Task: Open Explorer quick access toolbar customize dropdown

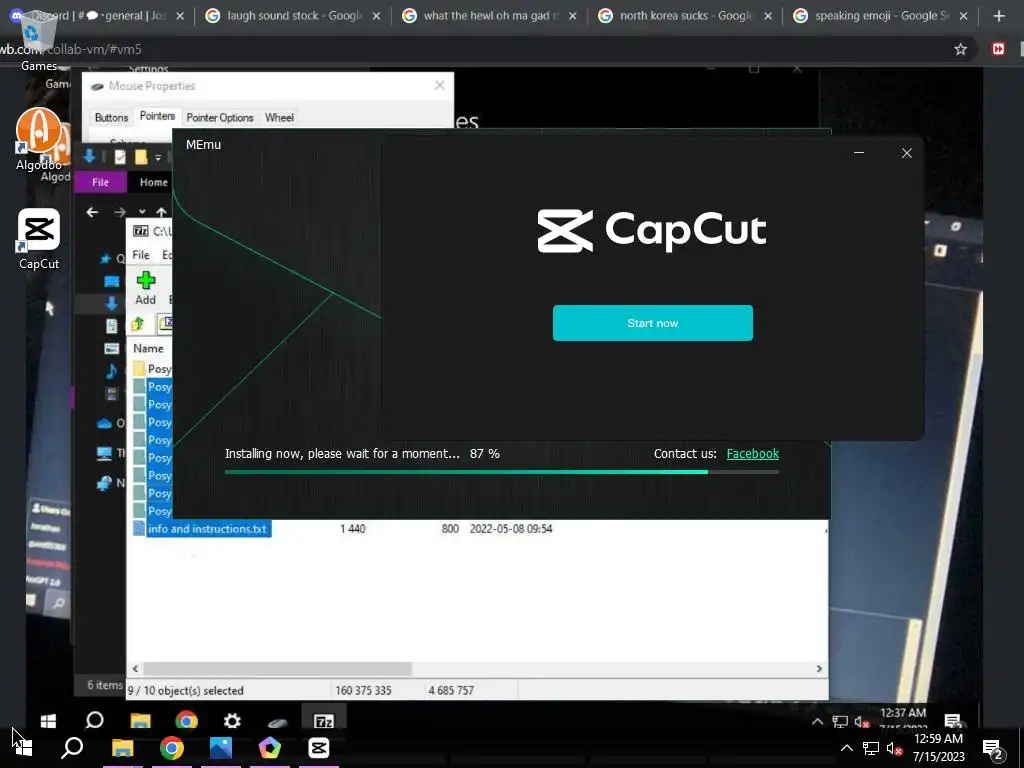Action: point(157,157)
